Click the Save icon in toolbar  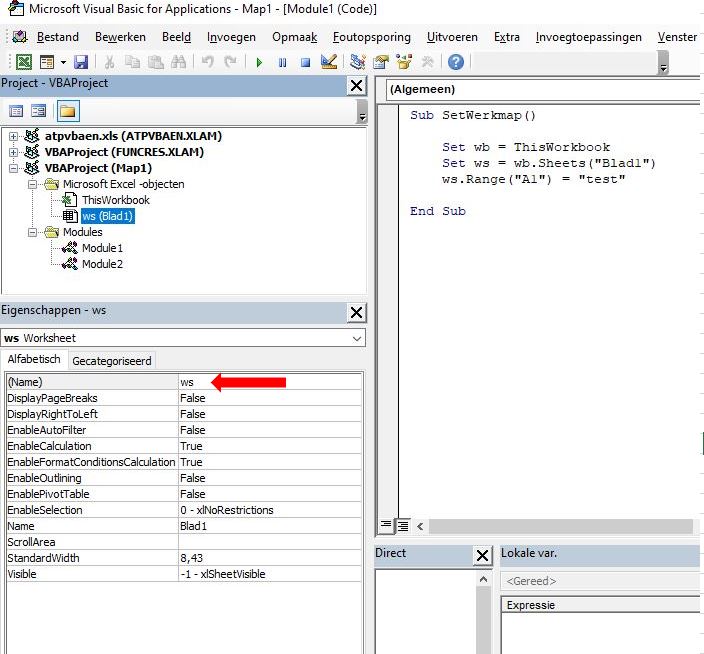coord(80,63)
